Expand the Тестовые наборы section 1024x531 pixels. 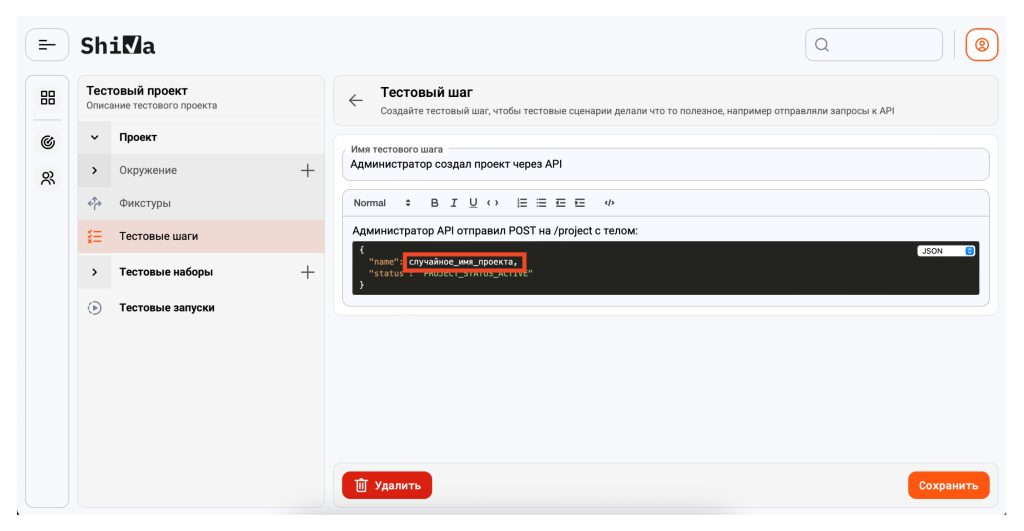pyautogui.click(x=95, y=272)
